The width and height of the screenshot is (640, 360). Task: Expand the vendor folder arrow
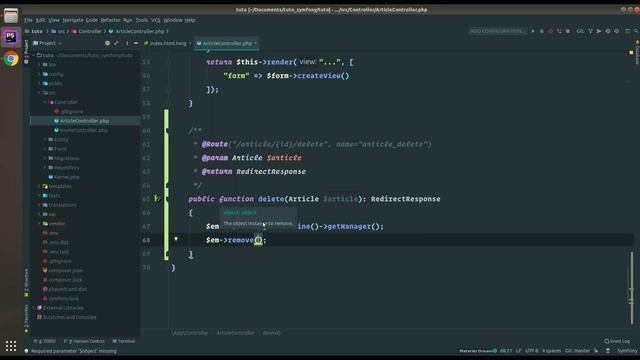click(40, 224)
